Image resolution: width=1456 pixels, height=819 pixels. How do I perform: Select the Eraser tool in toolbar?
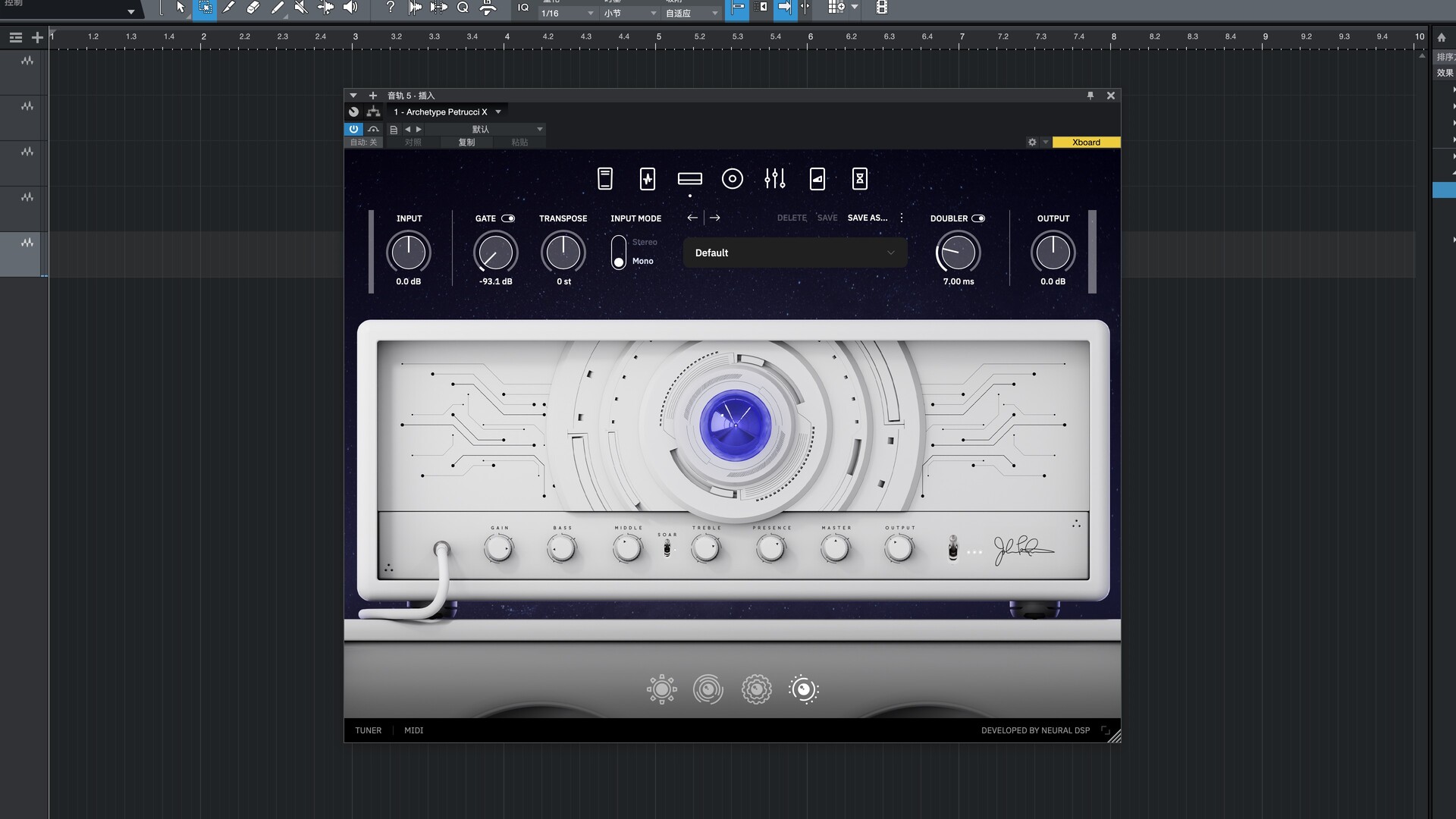click(x=253, y=8)
